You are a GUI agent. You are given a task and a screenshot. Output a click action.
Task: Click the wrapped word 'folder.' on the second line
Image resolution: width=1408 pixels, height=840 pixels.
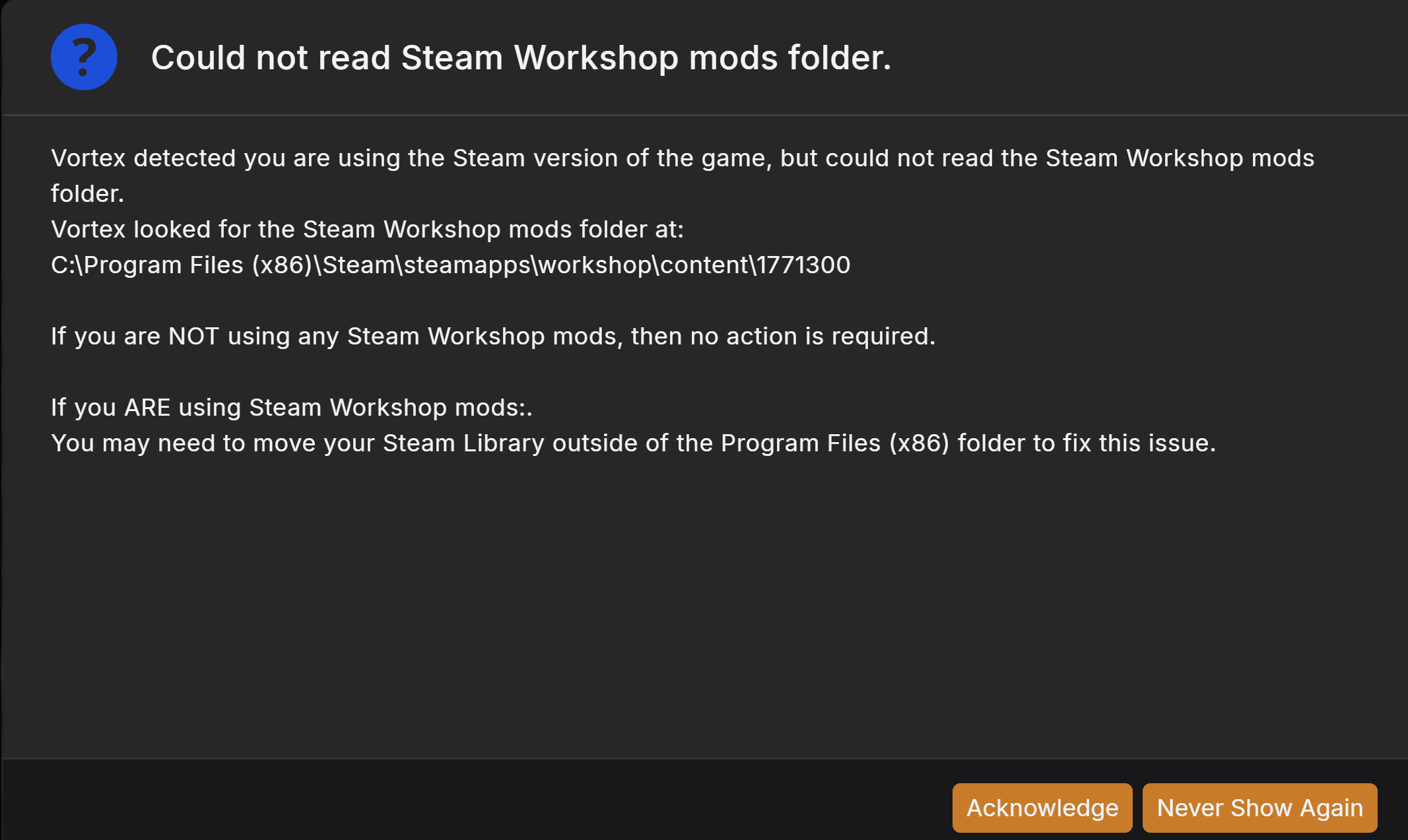87,194
